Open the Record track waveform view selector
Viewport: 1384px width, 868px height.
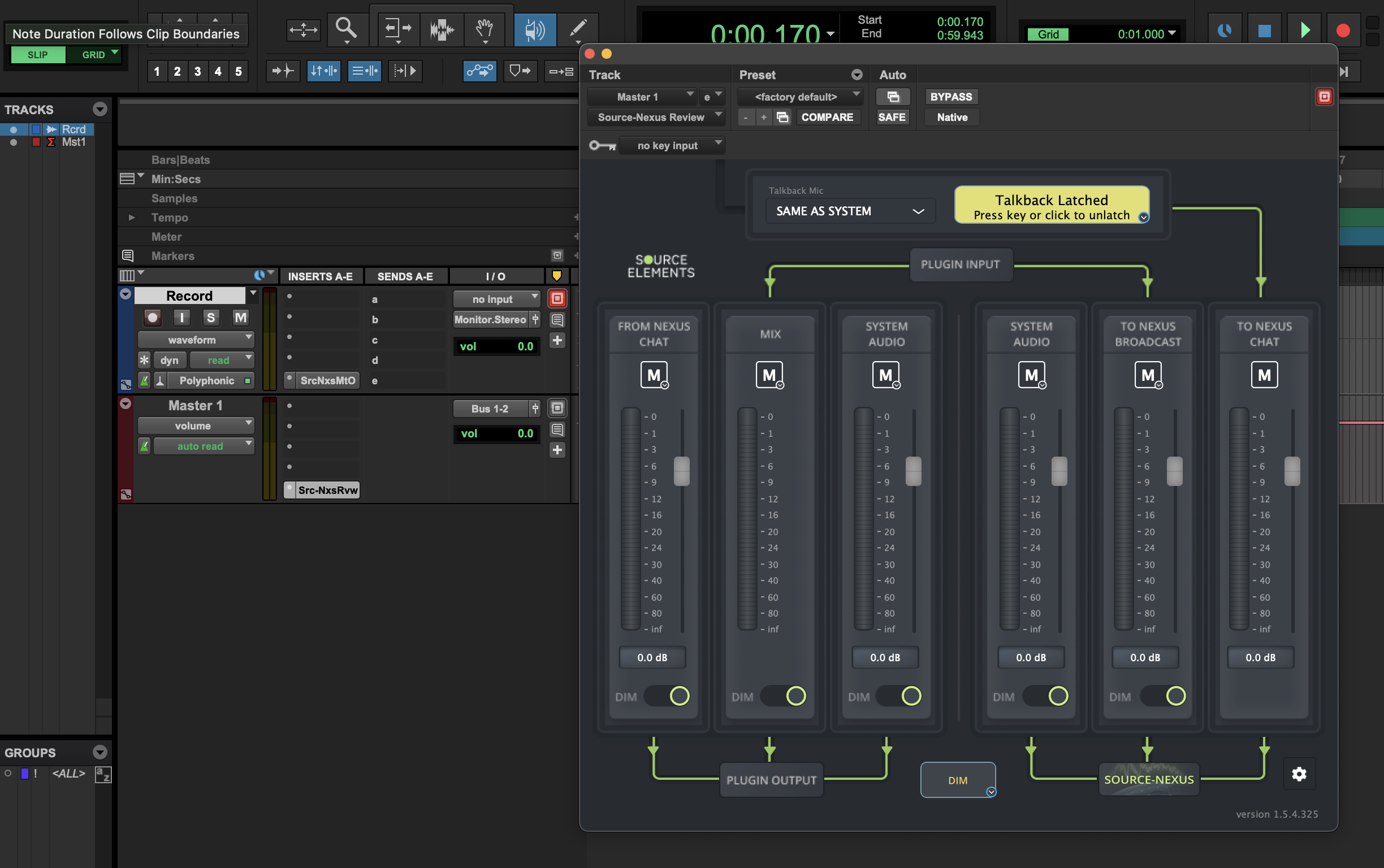(195, 340)
